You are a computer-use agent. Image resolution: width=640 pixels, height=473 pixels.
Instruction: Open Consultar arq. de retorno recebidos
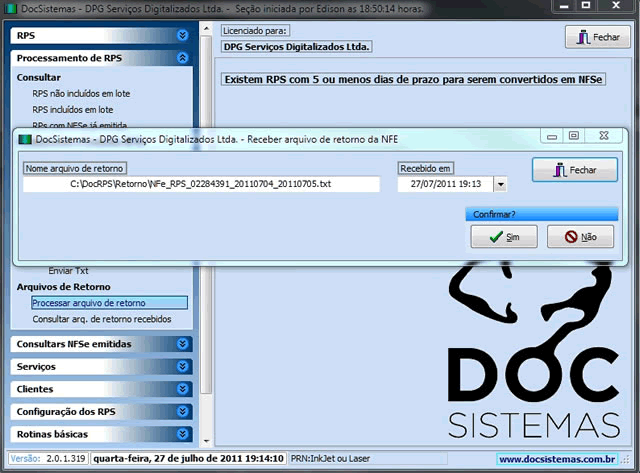point(102,319)
